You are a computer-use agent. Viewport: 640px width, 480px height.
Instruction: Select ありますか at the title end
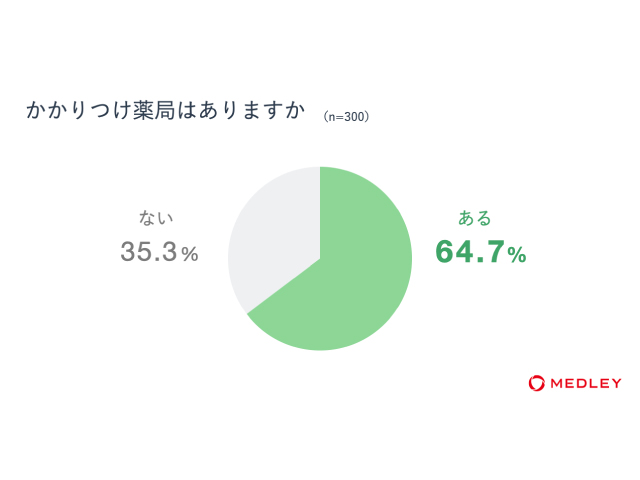[x=252, y=110]
